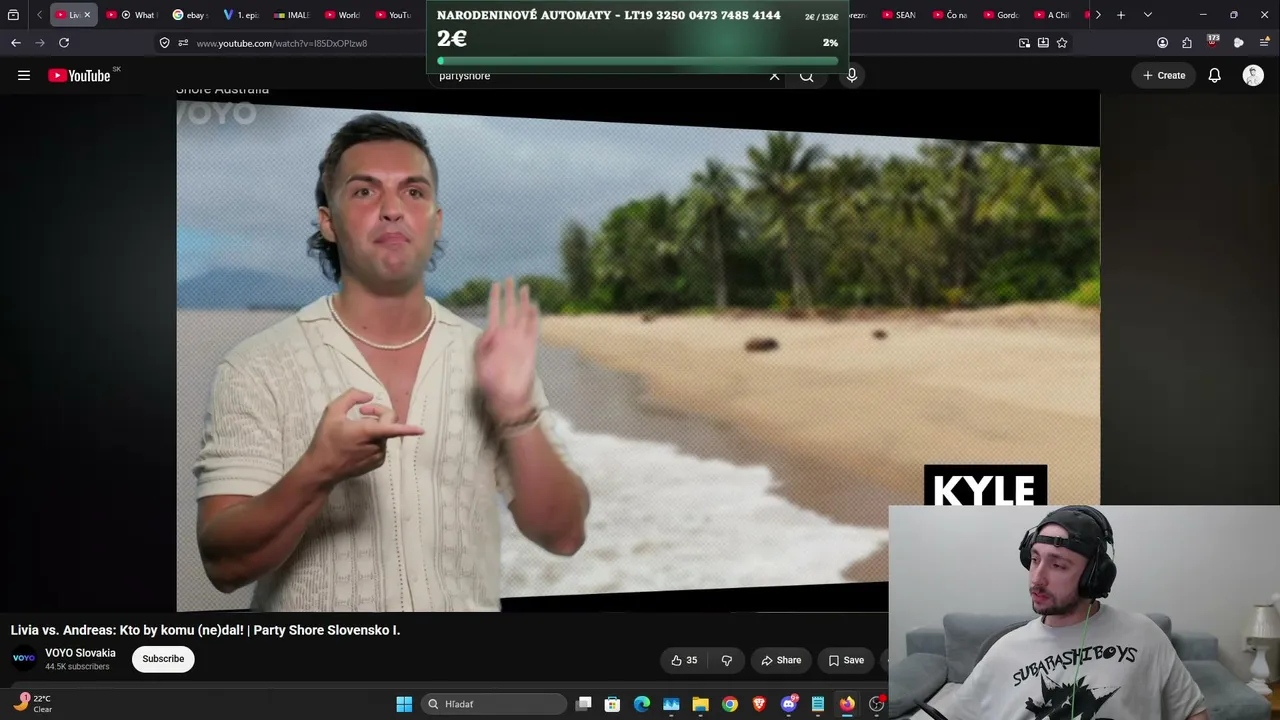The width and height of the screenshot is (1280, 720).
Task: Bookmark this page with the star
Action: click(1062, 43)
